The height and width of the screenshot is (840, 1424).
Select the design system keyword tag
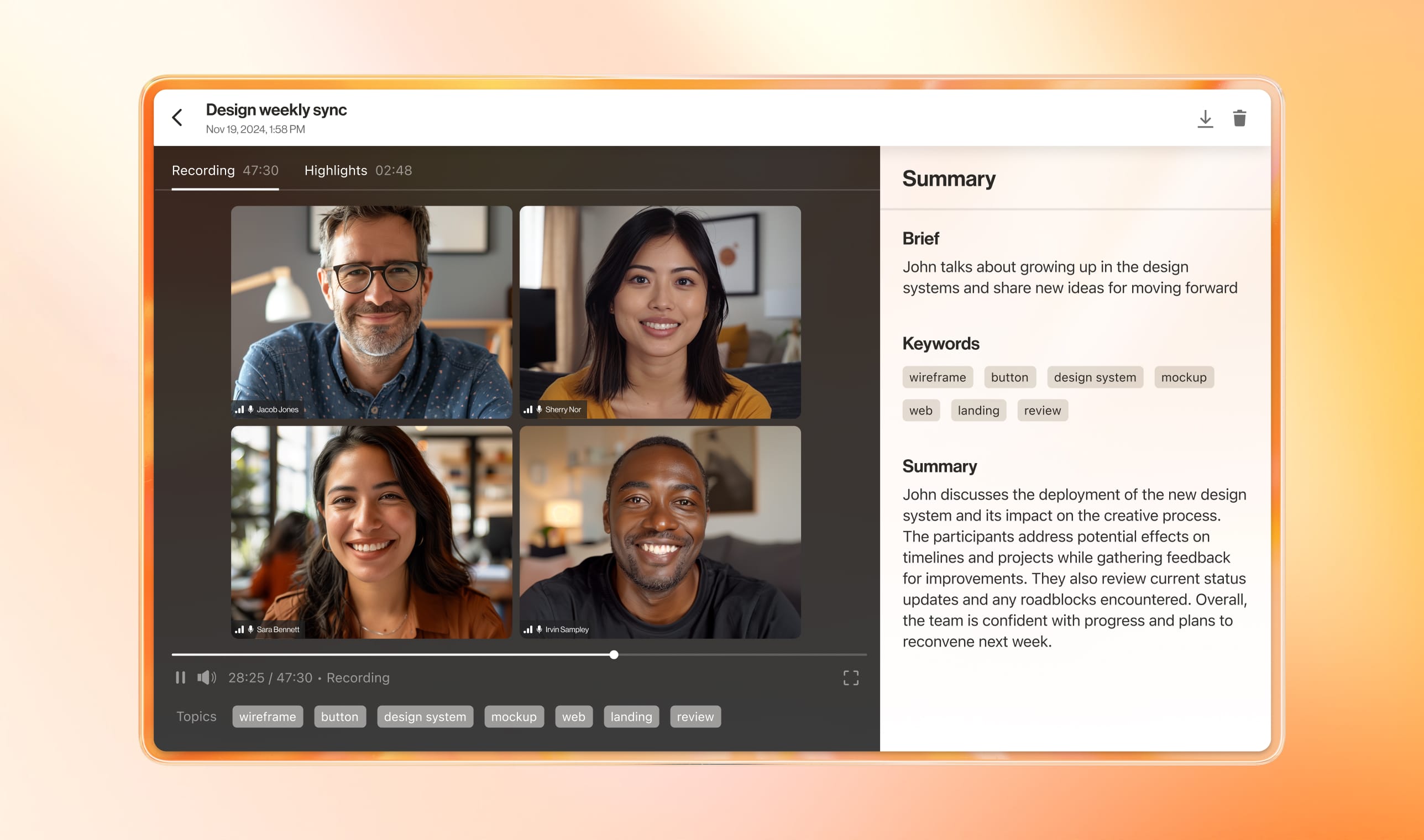1095,377
